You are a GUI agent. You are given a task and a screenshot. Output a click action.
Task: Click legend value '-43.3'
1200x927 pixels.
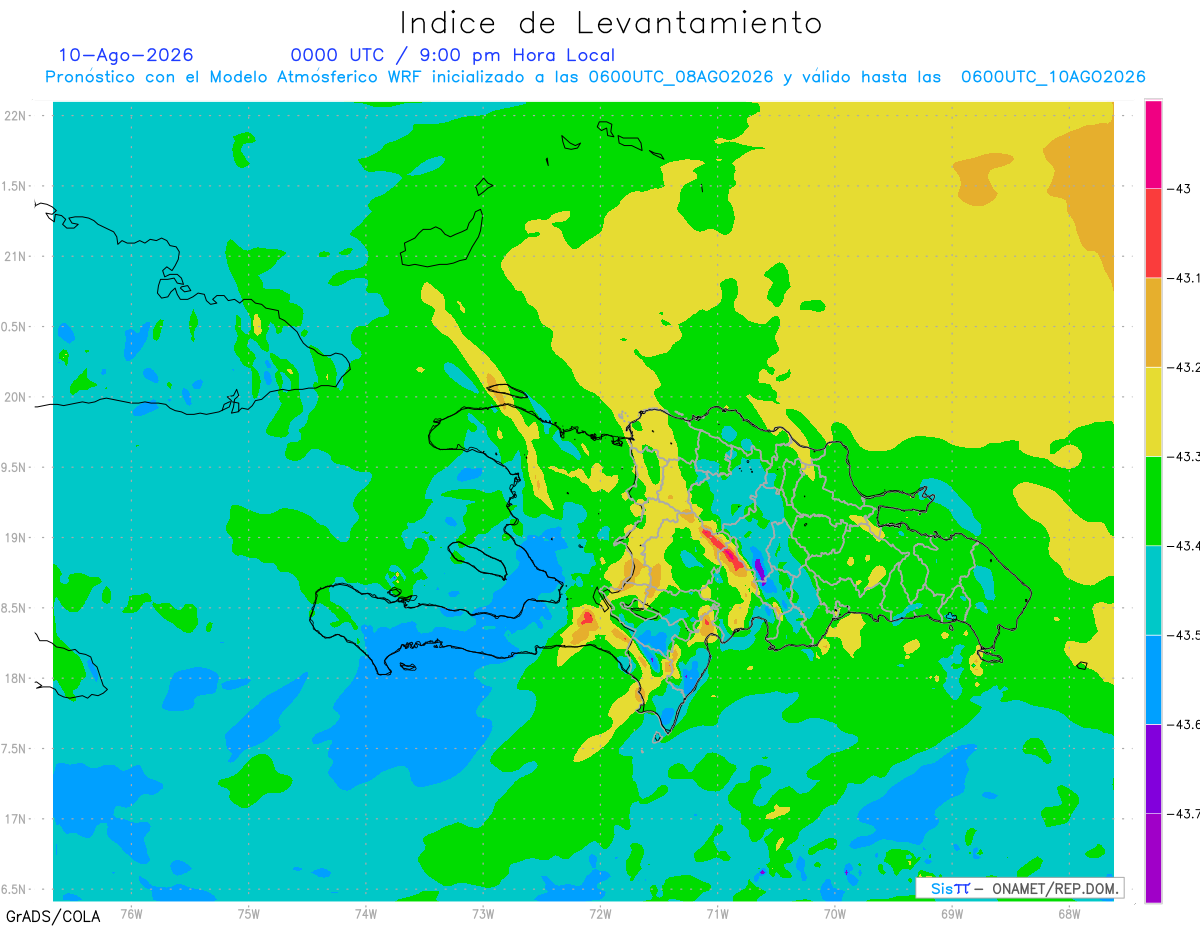point(1184,457)
